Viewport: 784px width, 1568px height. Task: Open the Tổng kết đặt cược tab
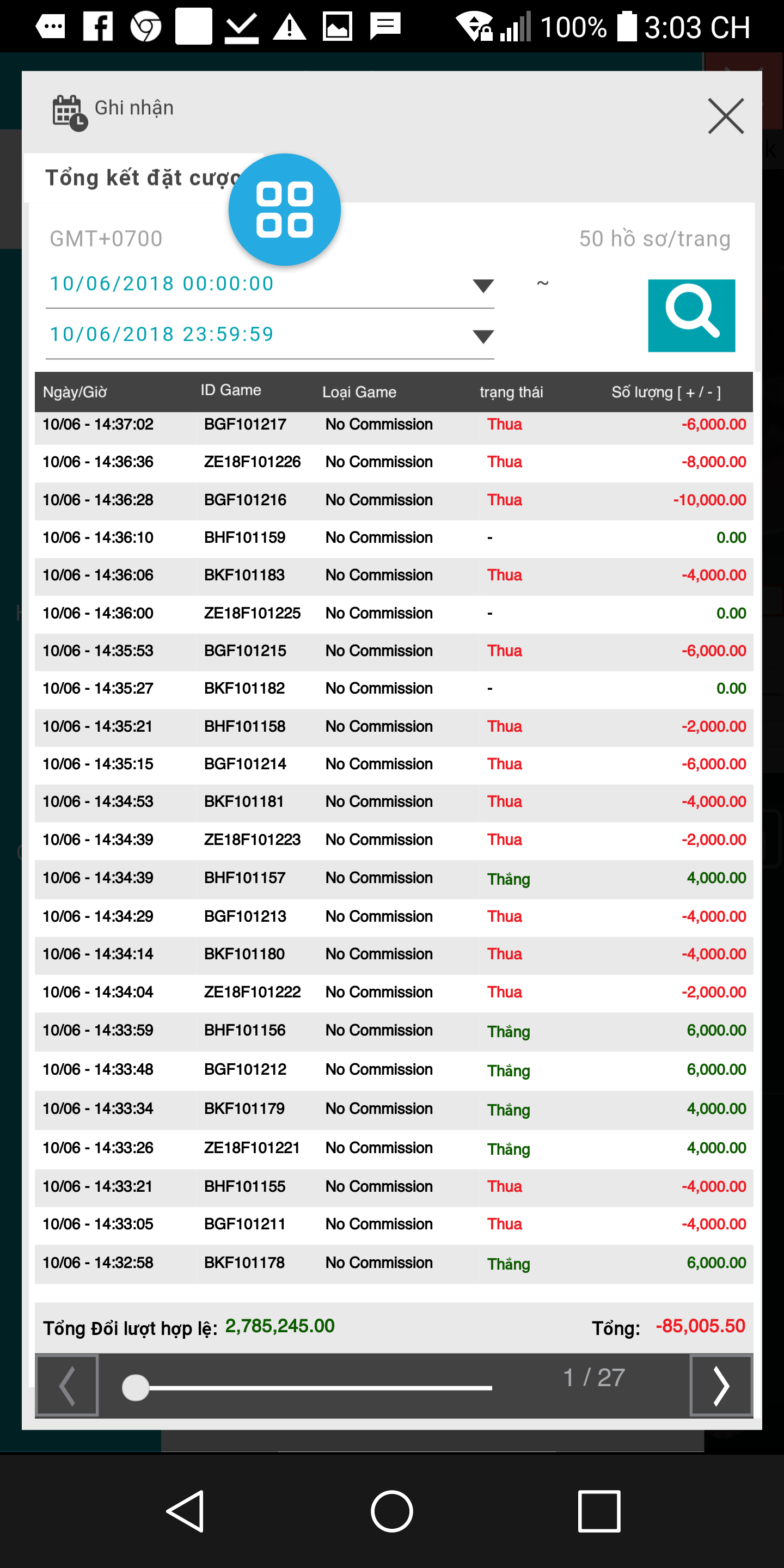(141, 177)
